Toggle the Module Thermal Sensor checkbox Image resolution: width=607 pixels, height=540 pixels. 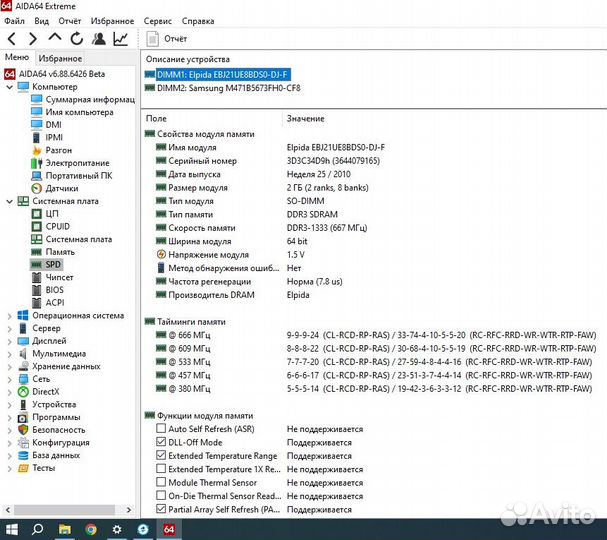(x=162, y=482)
